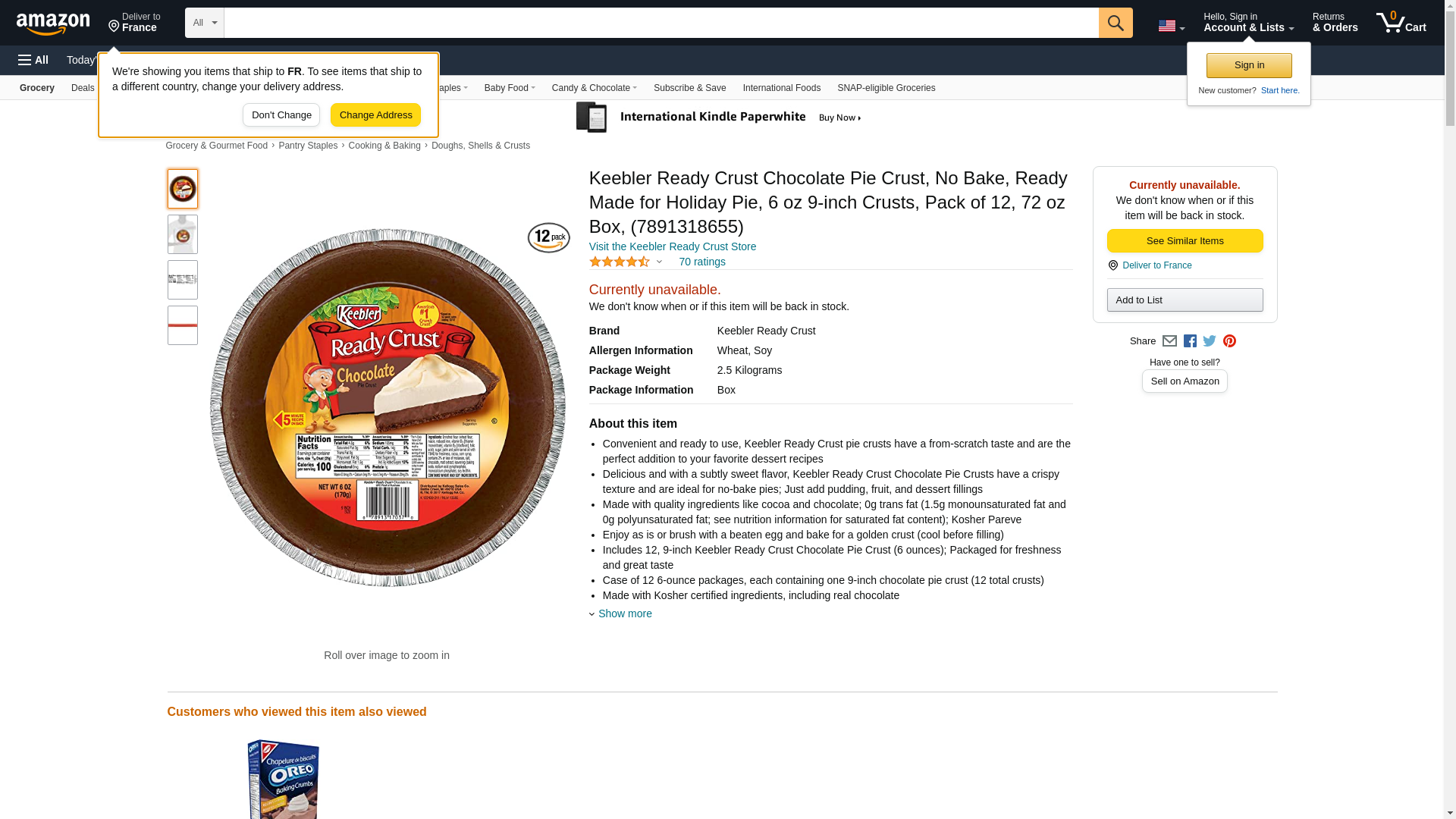Open the Candy & Chocolate menu
The image size is (1456, 819).
point(594,88)
